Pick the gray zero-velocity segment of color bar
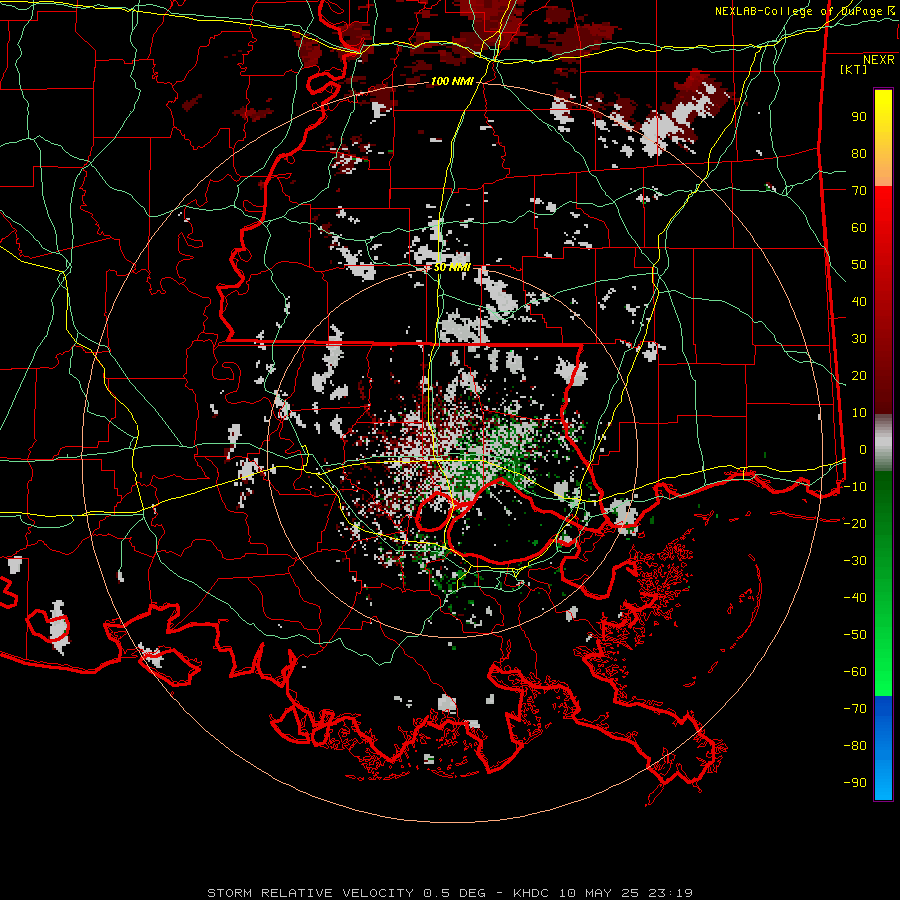 pyautogui.click(x=883, y=443)
